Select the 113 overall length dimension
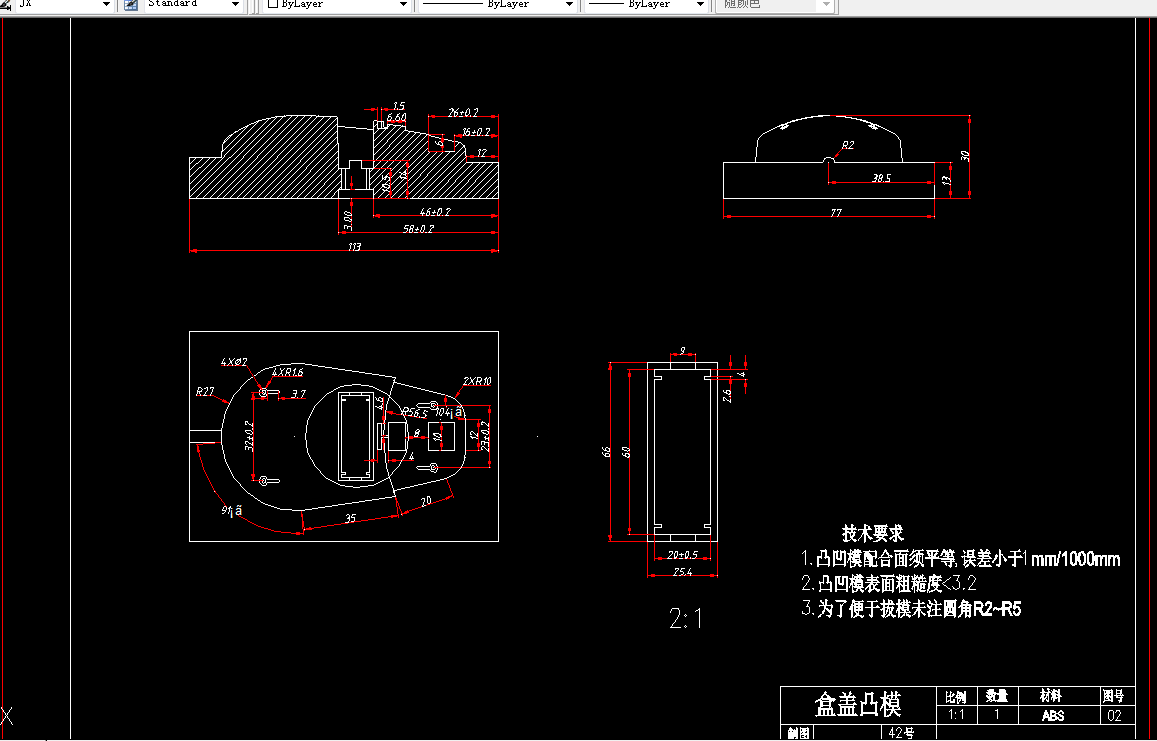 pyautogui.click(x=354, y=247)
